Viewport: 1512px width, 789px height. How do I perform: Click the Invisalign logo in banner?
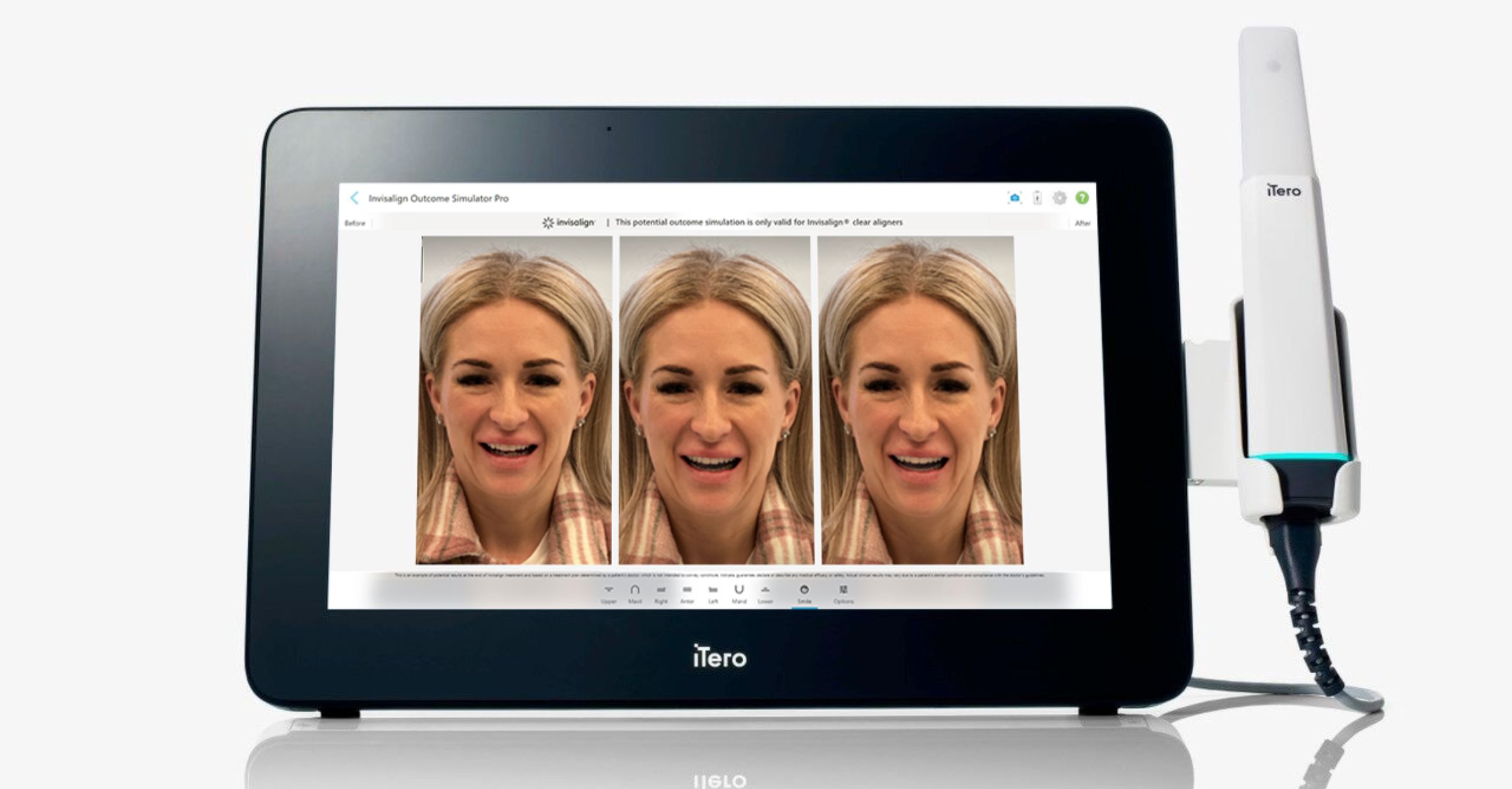point(568,223)
